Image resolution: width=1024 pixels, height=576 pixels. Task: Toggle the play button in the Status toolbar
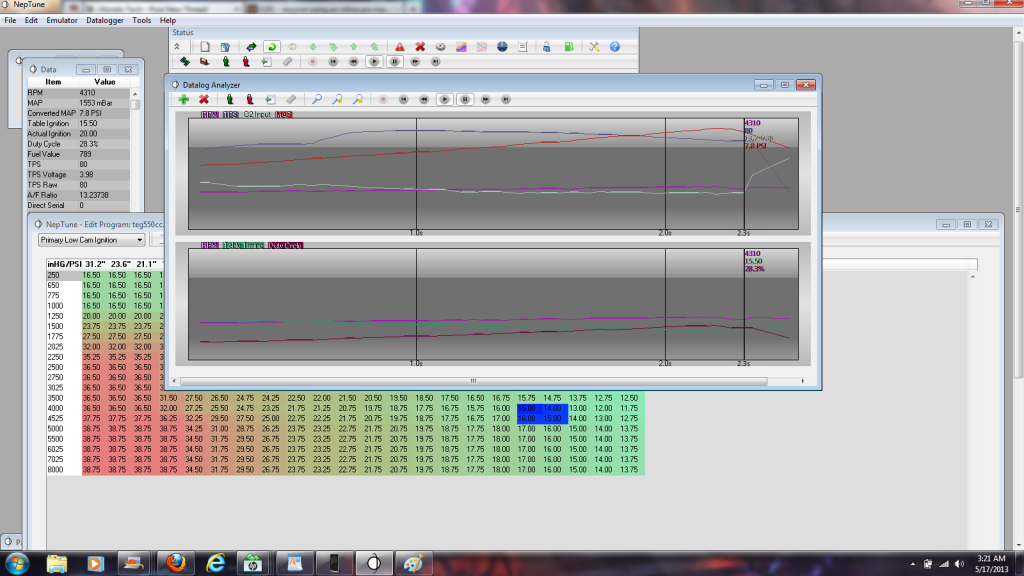coord(373,61)
